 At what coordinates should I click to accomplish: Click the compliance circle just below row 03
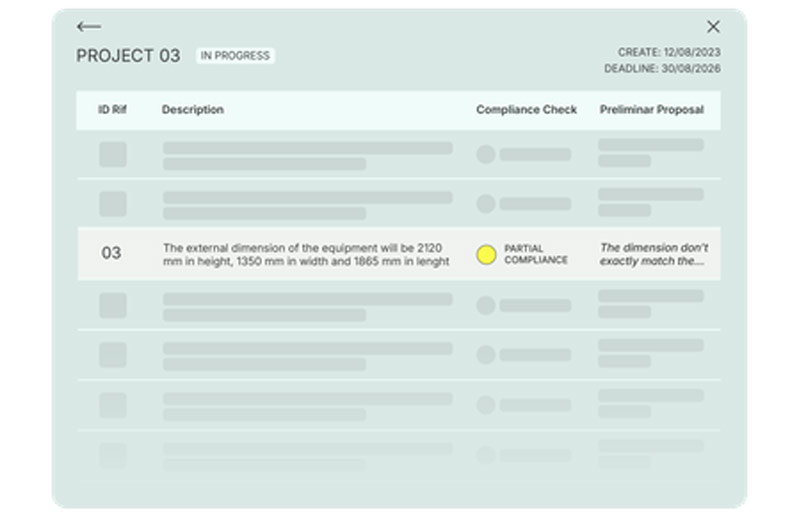tap(486, 305)
